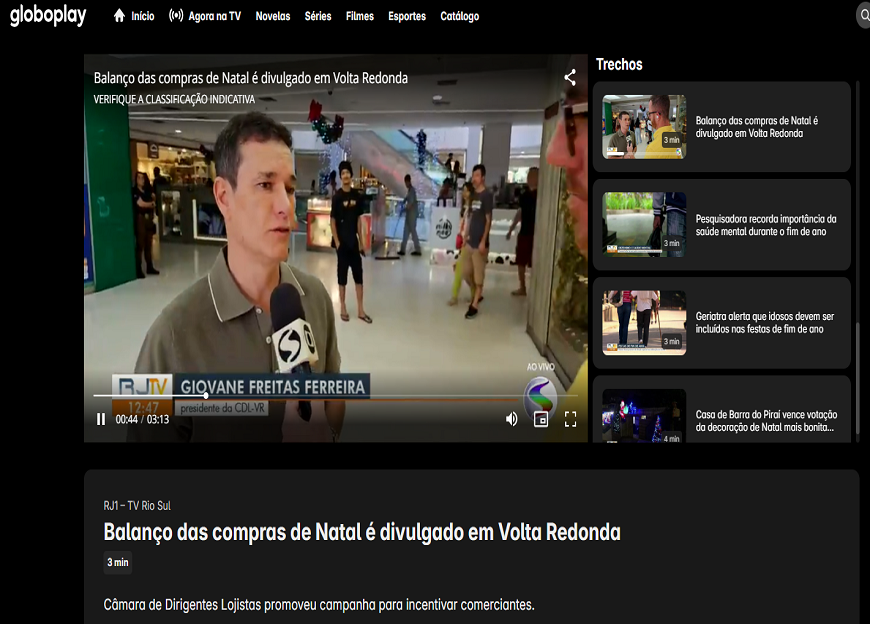This screenshot has height=624, width=870.
Task: Pause the video playback
Action: (100, 419)
